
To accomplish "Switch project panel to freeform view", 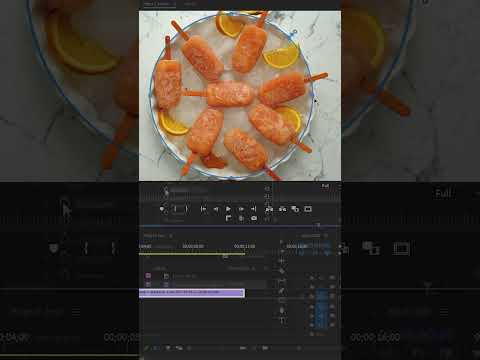I will tap(179, 348).
